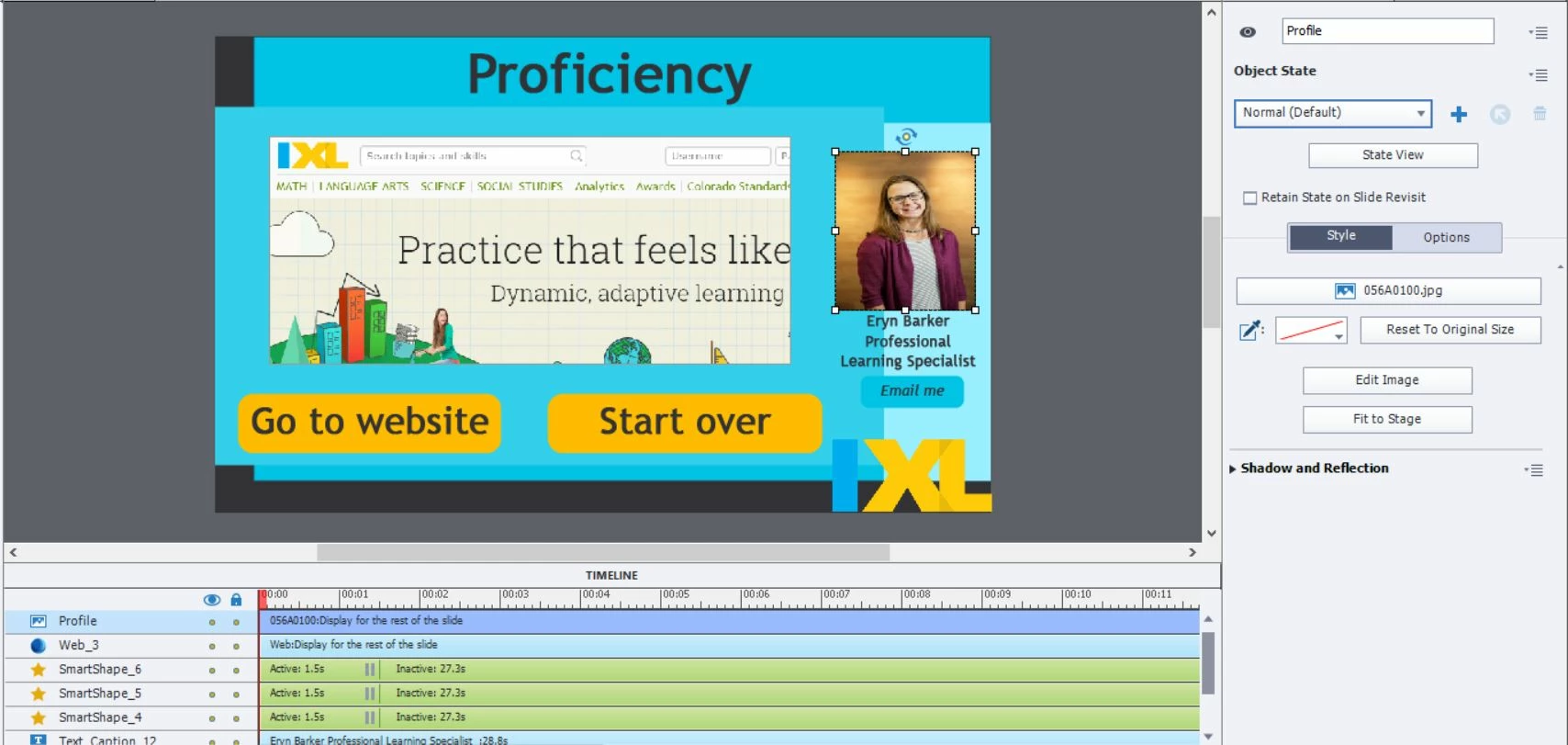
Task: Select the IXL web object on stage
Action: 531,251
